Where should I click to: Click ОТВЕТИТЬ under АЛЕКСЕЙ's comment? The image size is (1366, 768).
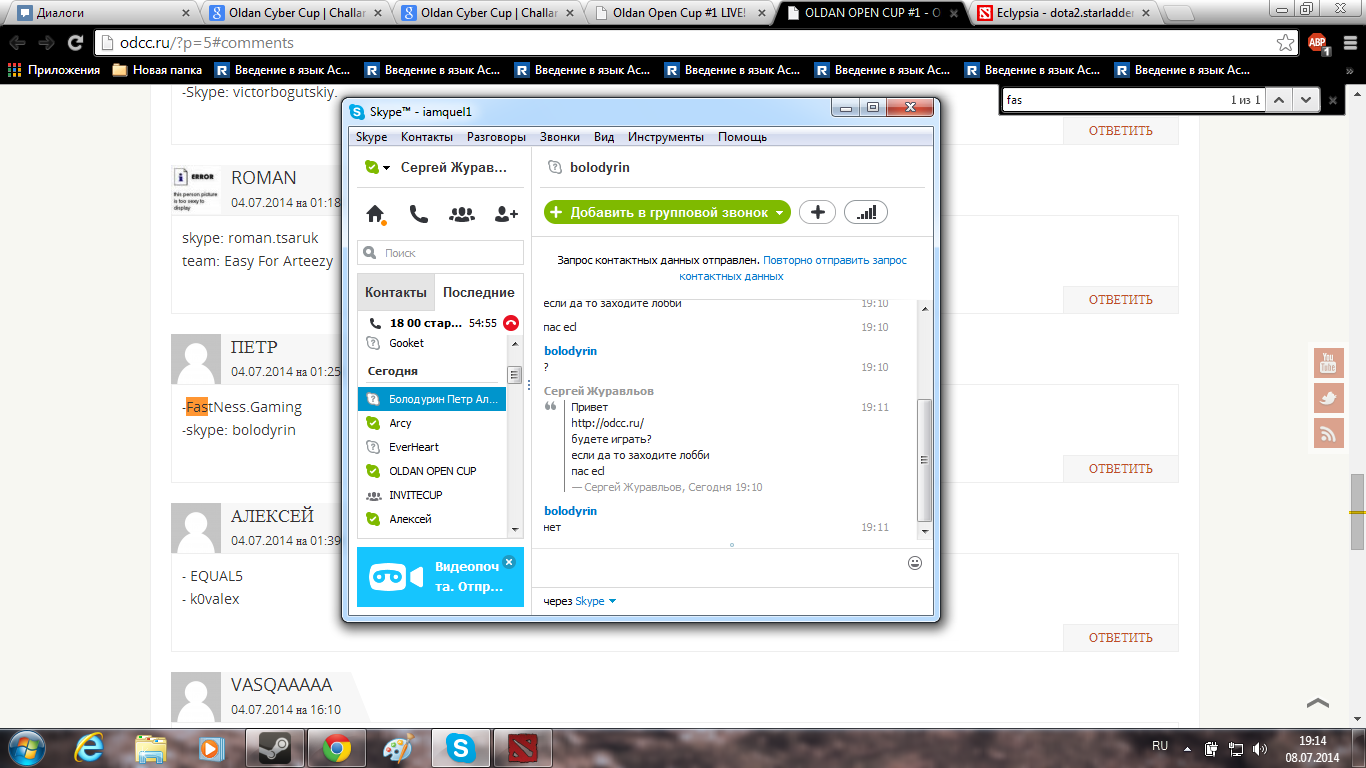click(x=1120, y=638)
